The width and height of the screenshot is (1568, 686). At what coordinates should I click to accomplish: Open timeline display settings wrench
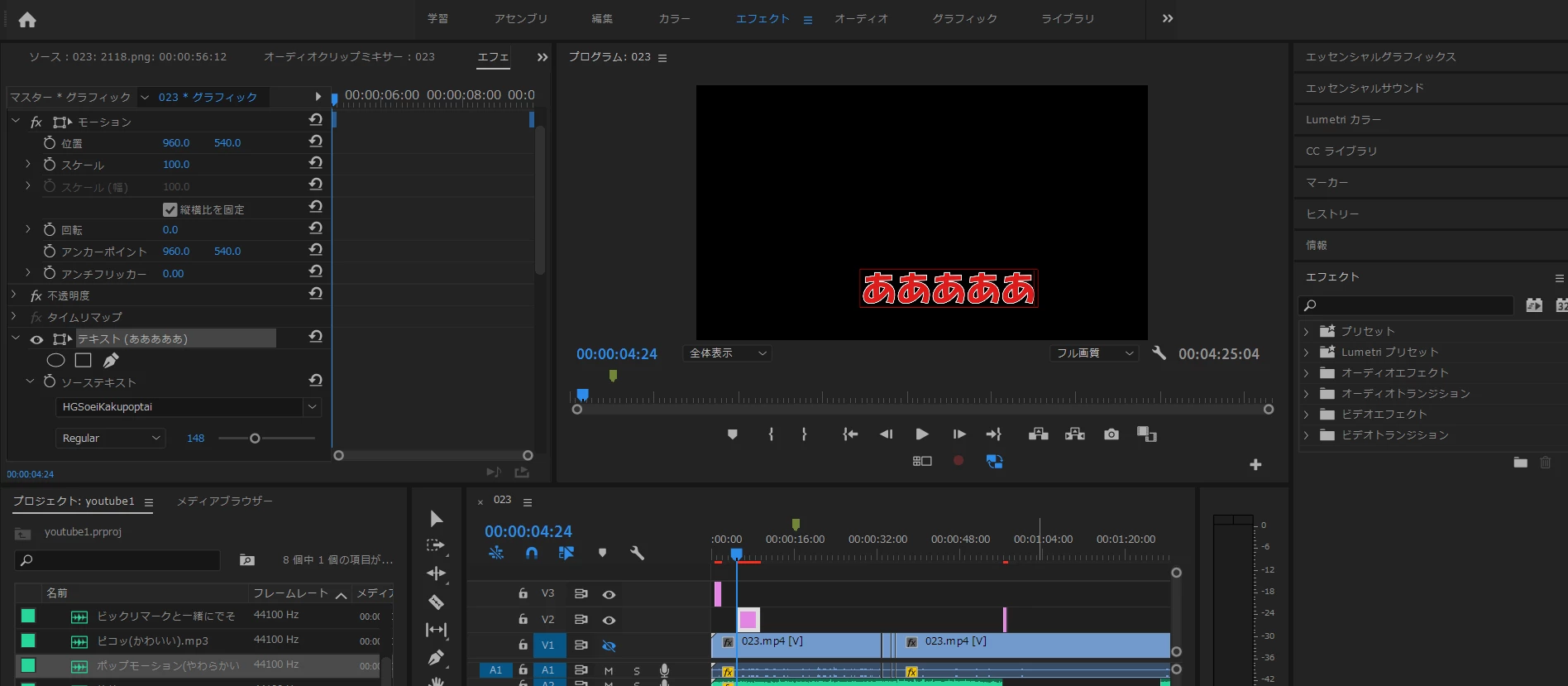637,553
